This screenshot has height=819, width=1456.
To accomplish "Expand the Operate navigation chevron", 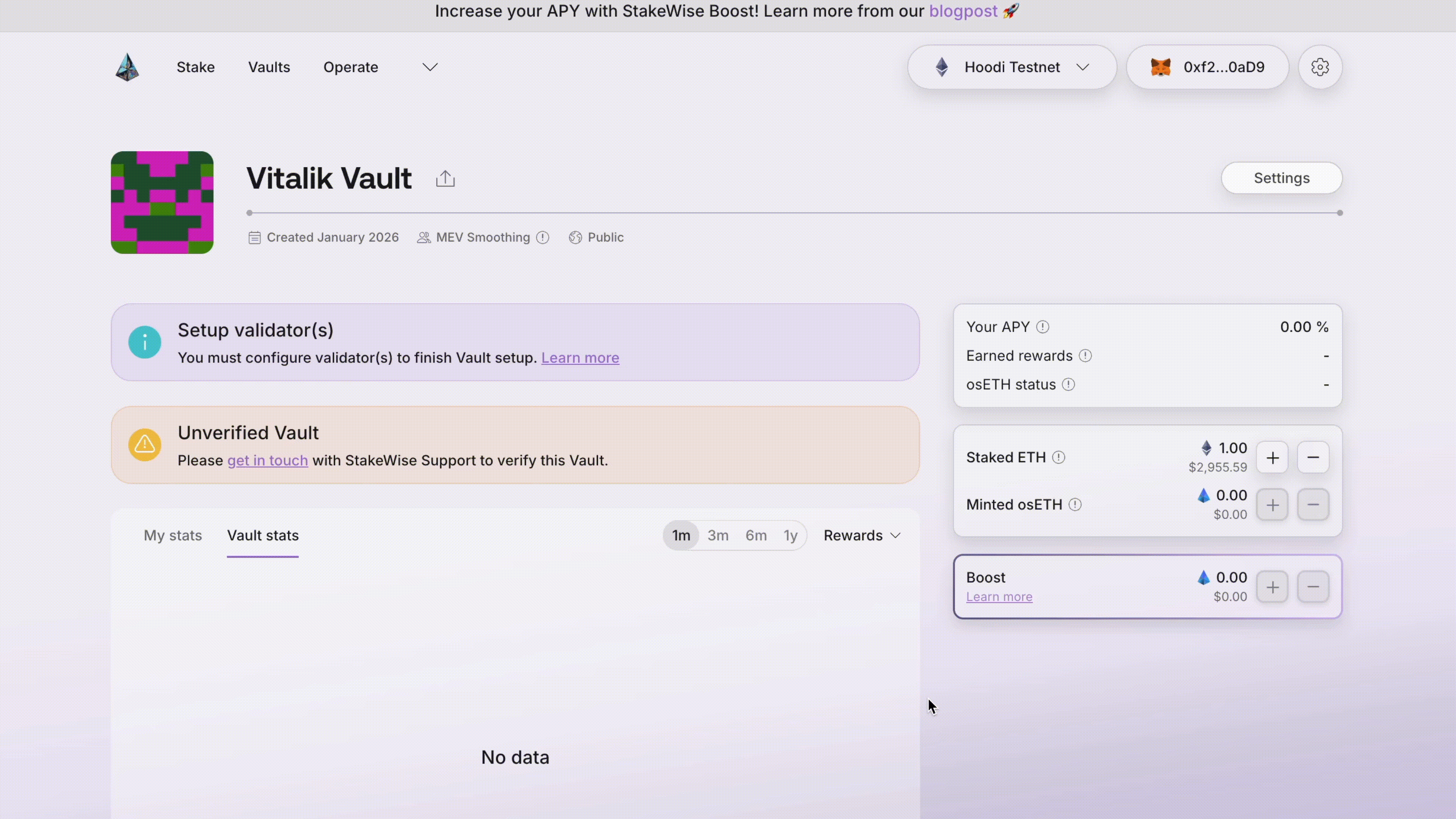I will [x=430, y=67].
